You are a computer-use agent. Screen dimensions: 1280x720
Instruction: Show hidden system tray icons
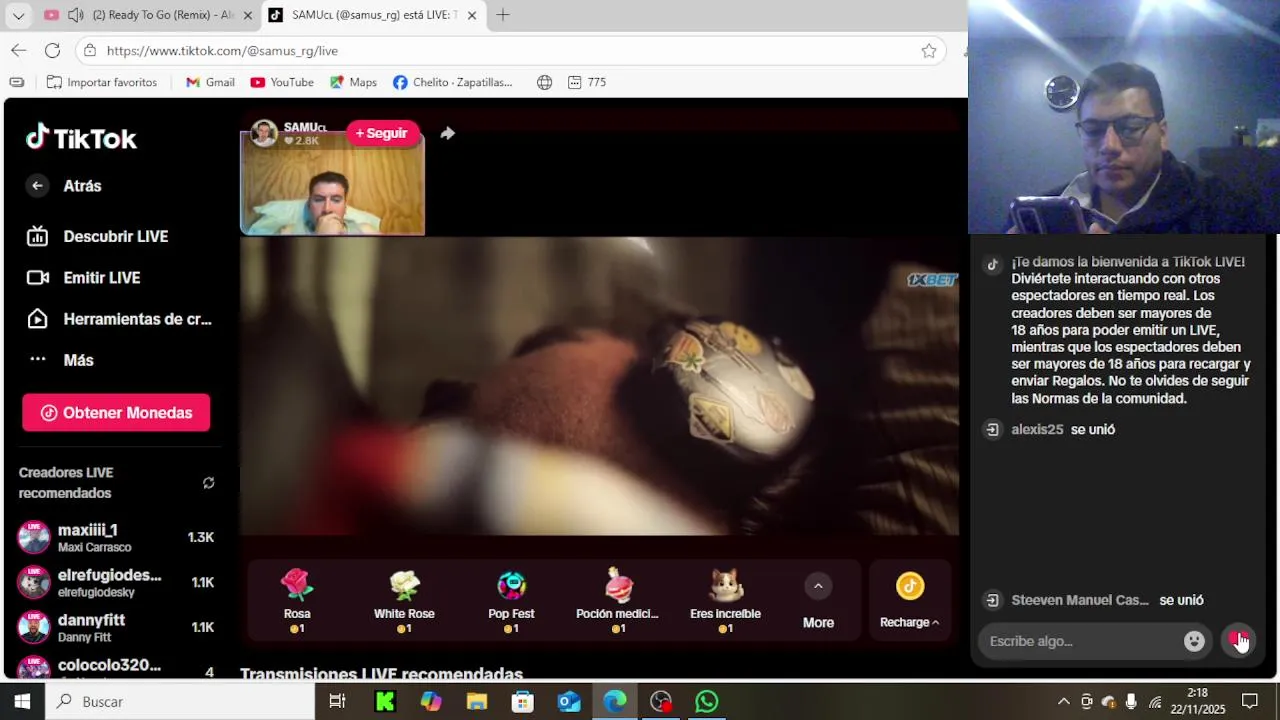(x=1063, y=701)
